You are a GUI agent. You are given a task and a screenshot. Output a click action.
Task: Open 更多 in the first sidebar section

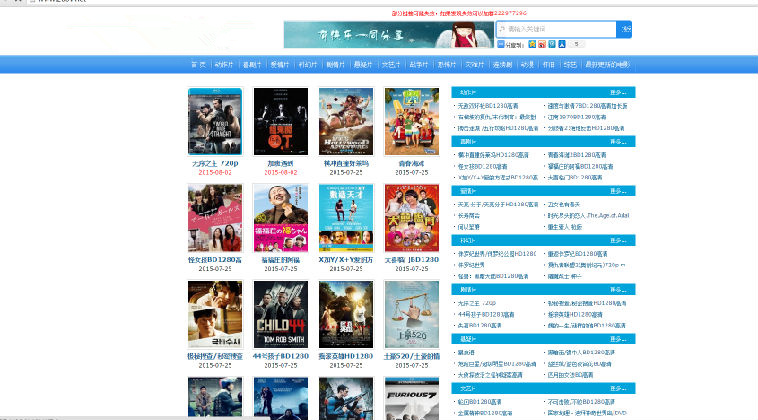pyautogui.click(x=618, y=92)
